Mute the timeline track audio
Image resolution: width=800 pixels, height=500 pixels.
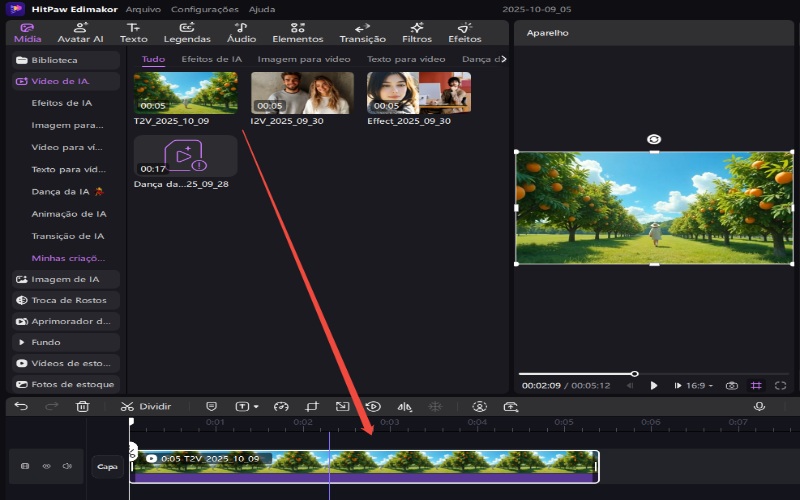coord(67,466)
